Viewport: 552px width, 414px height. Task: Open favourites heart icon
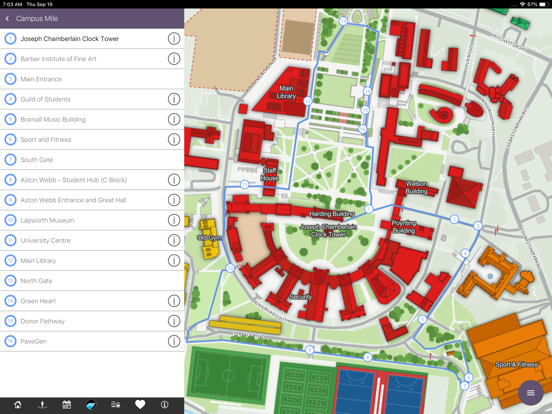[140, 405]
